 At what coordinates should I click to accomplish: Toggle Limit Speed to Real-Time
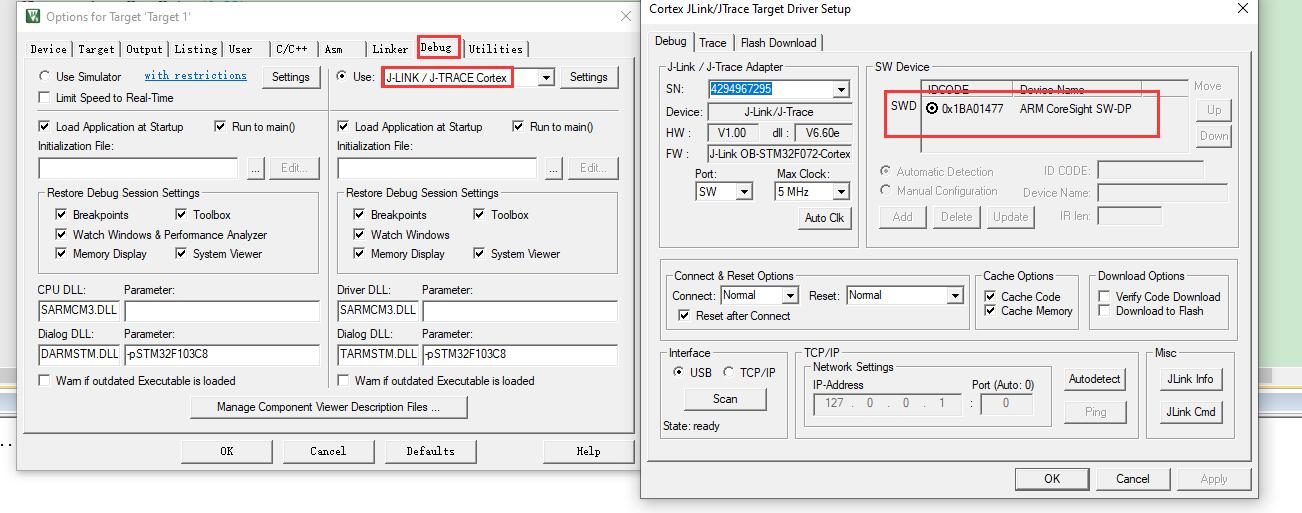(44, 98)
